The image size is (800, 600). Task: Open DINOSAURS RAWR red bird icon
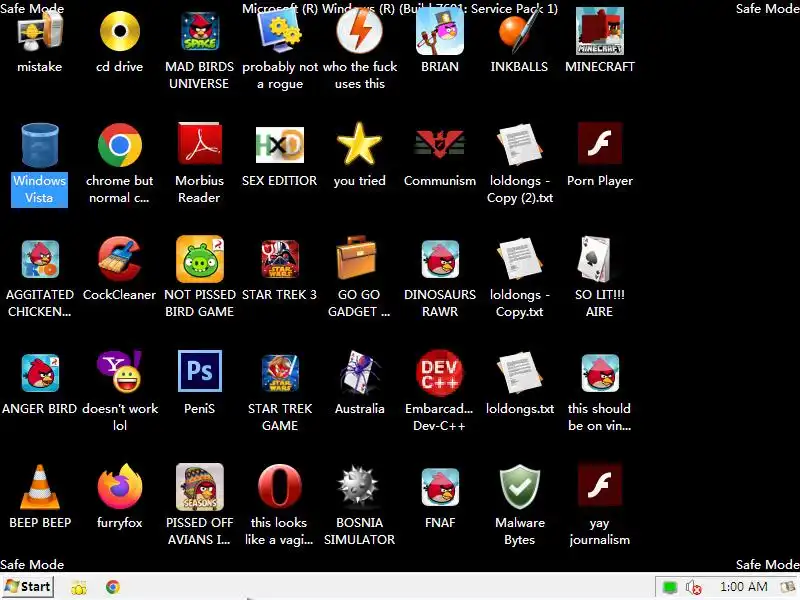(440, 259)
